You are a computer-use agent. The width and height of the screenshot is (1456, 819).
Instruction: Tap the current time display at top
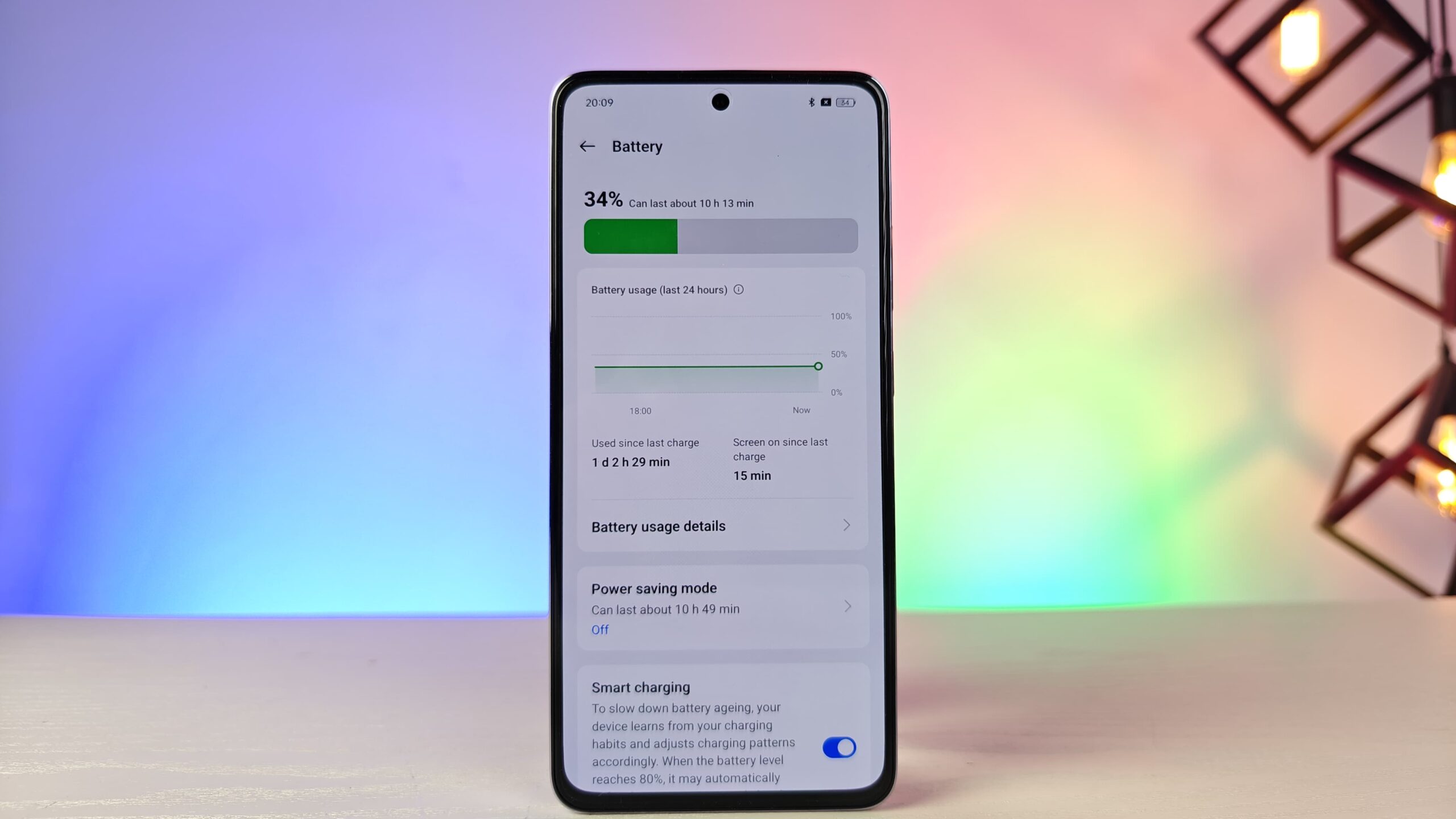click(600, 102)
